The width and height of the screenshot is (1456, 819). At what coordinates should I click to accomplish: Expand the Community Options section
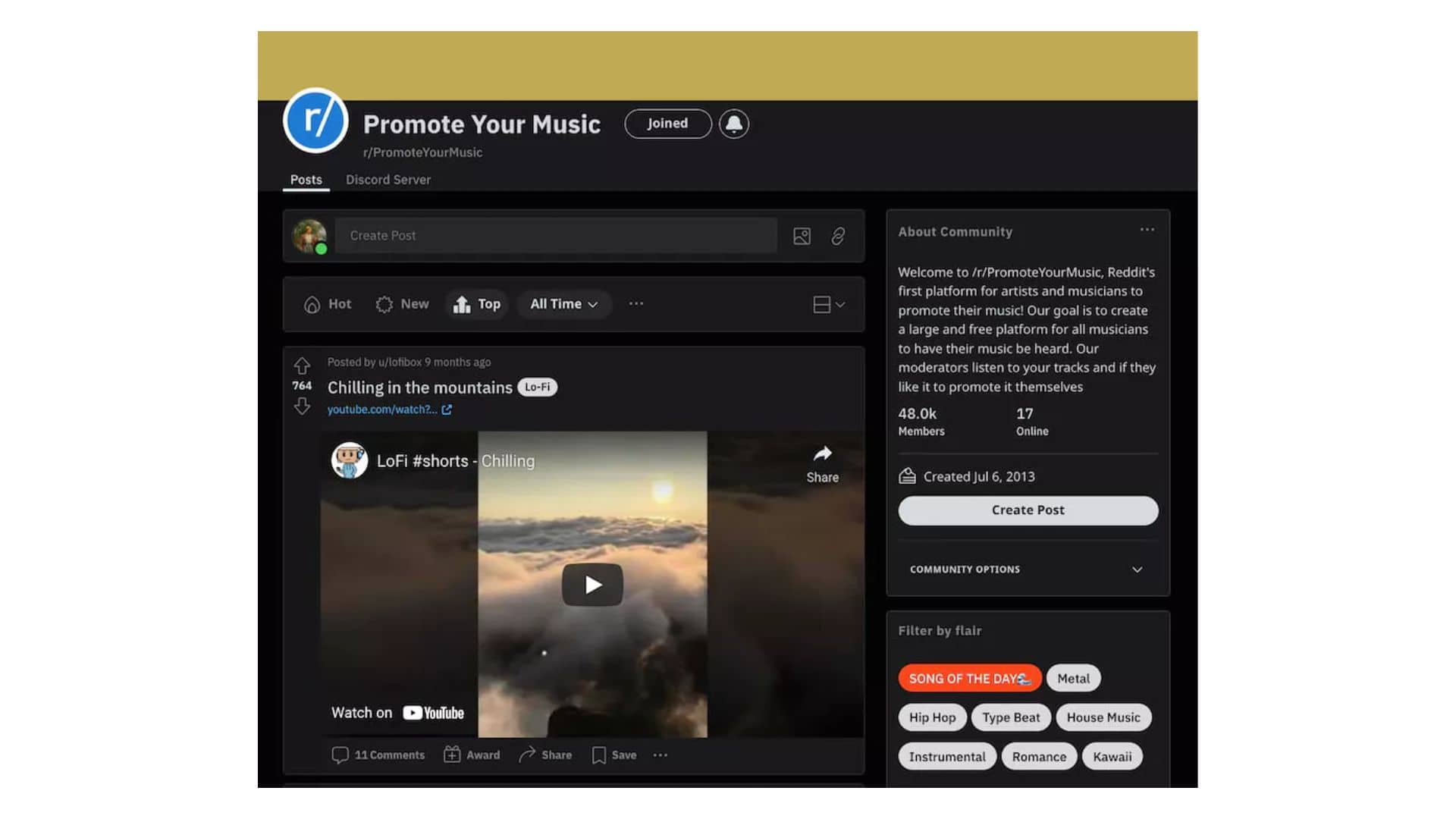coord(1028,570)
